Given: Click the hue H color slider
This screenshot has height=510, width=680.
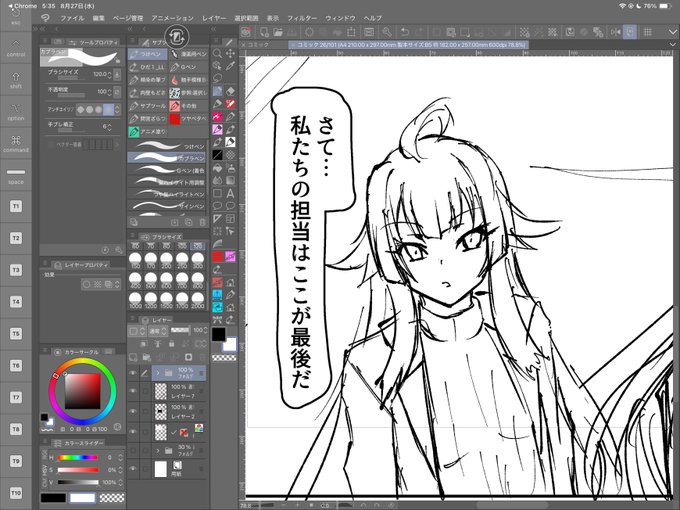Looking at the screenshot, I should 78,458.
